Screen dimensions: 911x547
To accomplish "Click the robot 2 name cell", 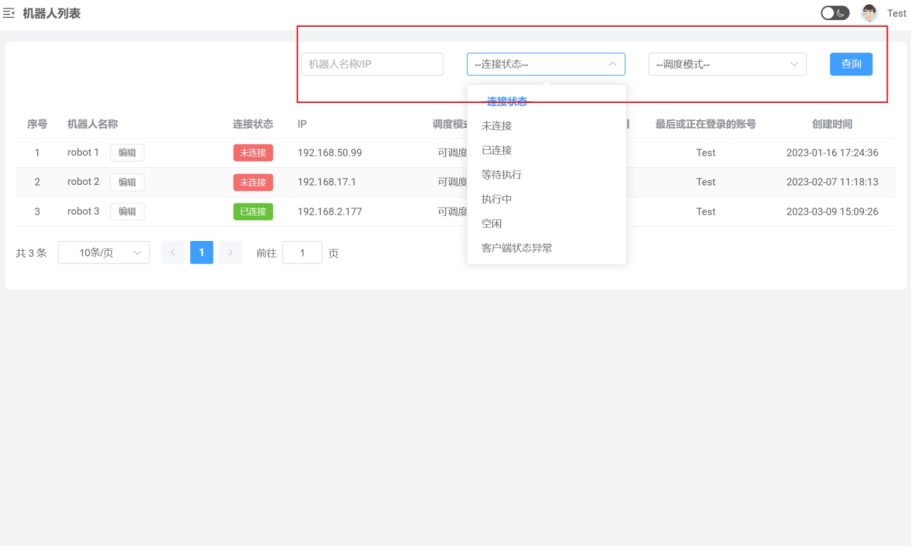I will [83, 181].
